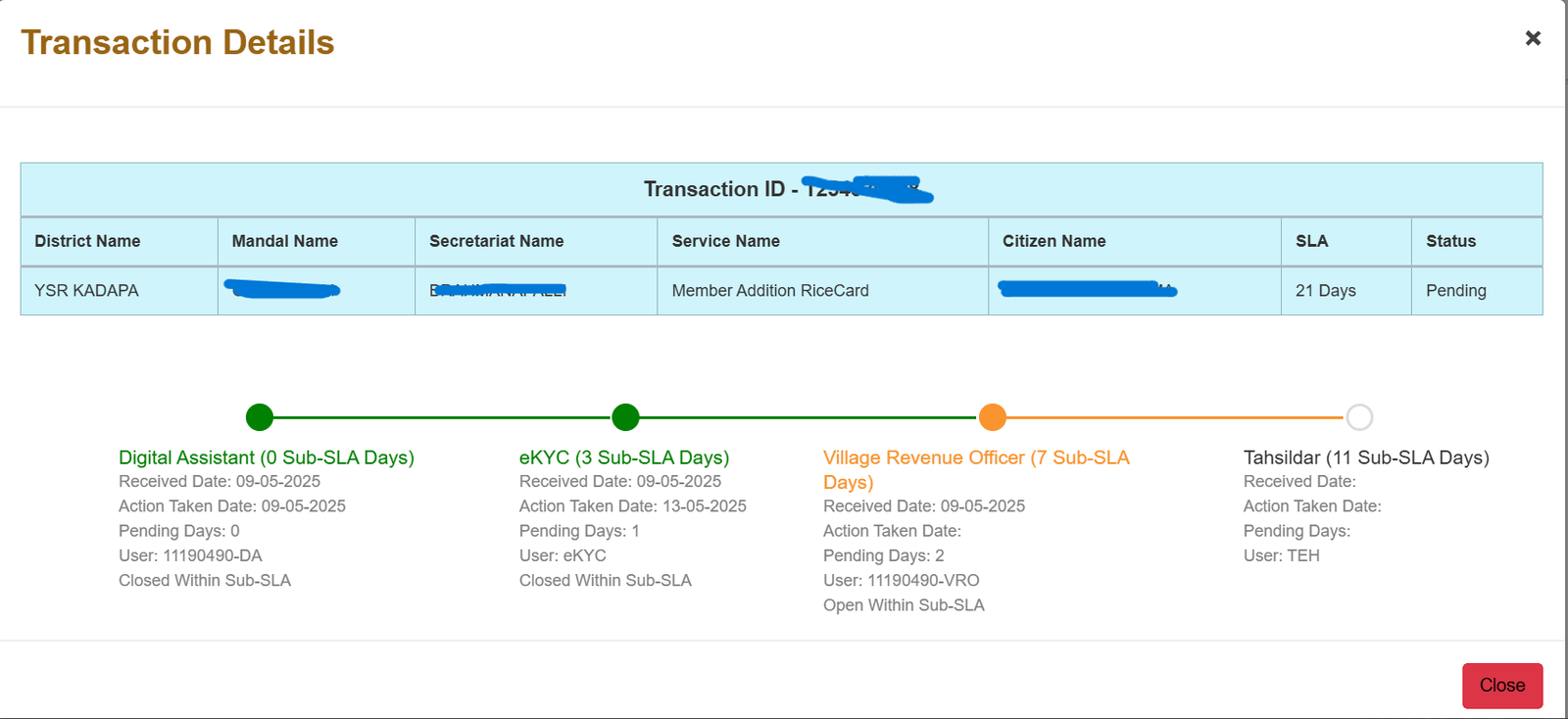This screenshot has height=719, width=1568.
Task: Select empty Action Taken Date under Village Revenue Officer
Action: pyautogui.click(x=892, y=531)
